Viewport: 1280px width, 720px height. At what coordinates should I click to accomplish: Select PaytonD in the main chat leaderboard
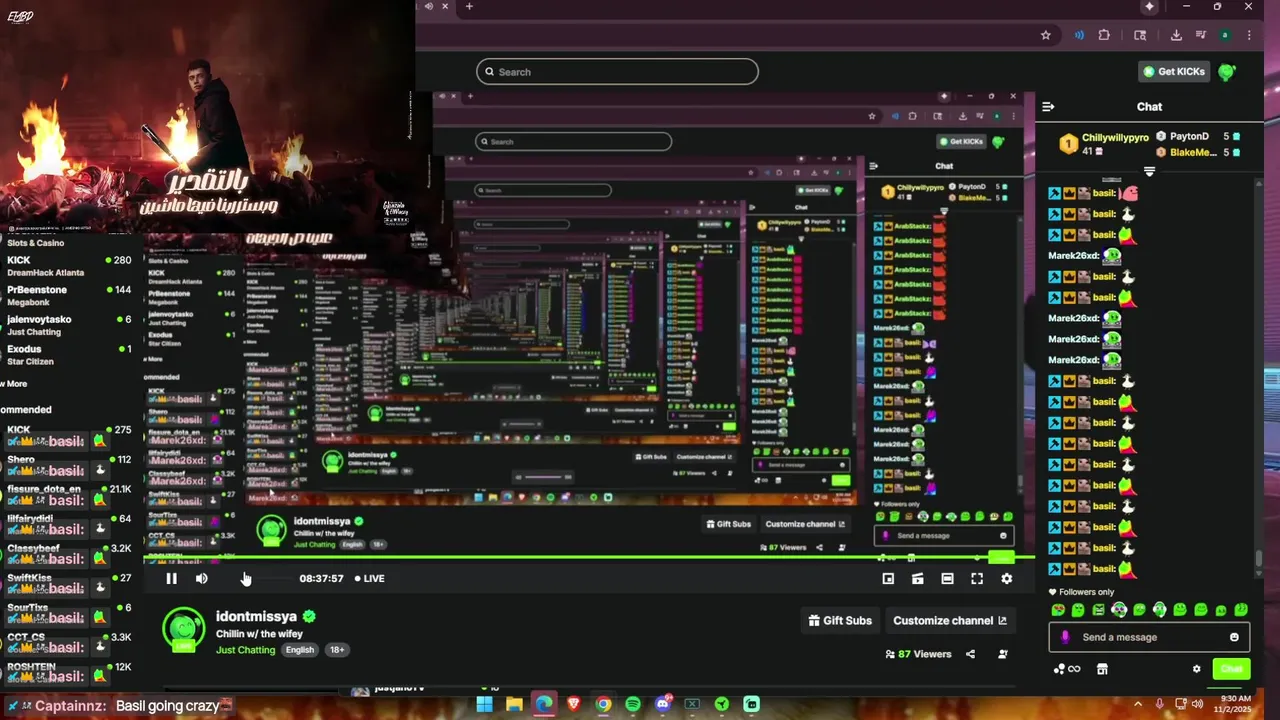tap(1189, 136)
